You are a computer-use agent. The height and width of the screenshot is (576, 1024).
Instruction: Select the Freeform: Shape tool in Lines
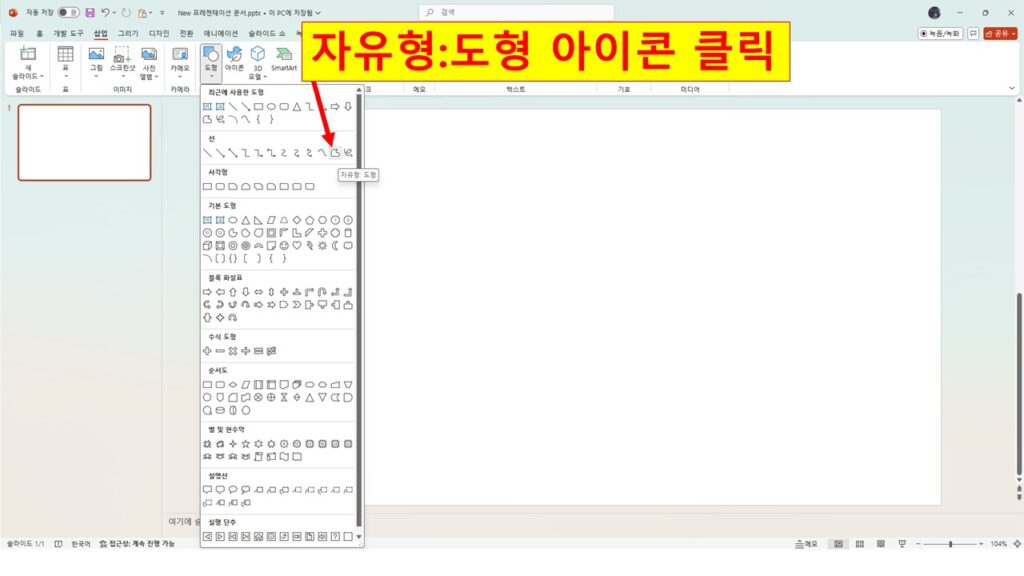tap(335, 153)
